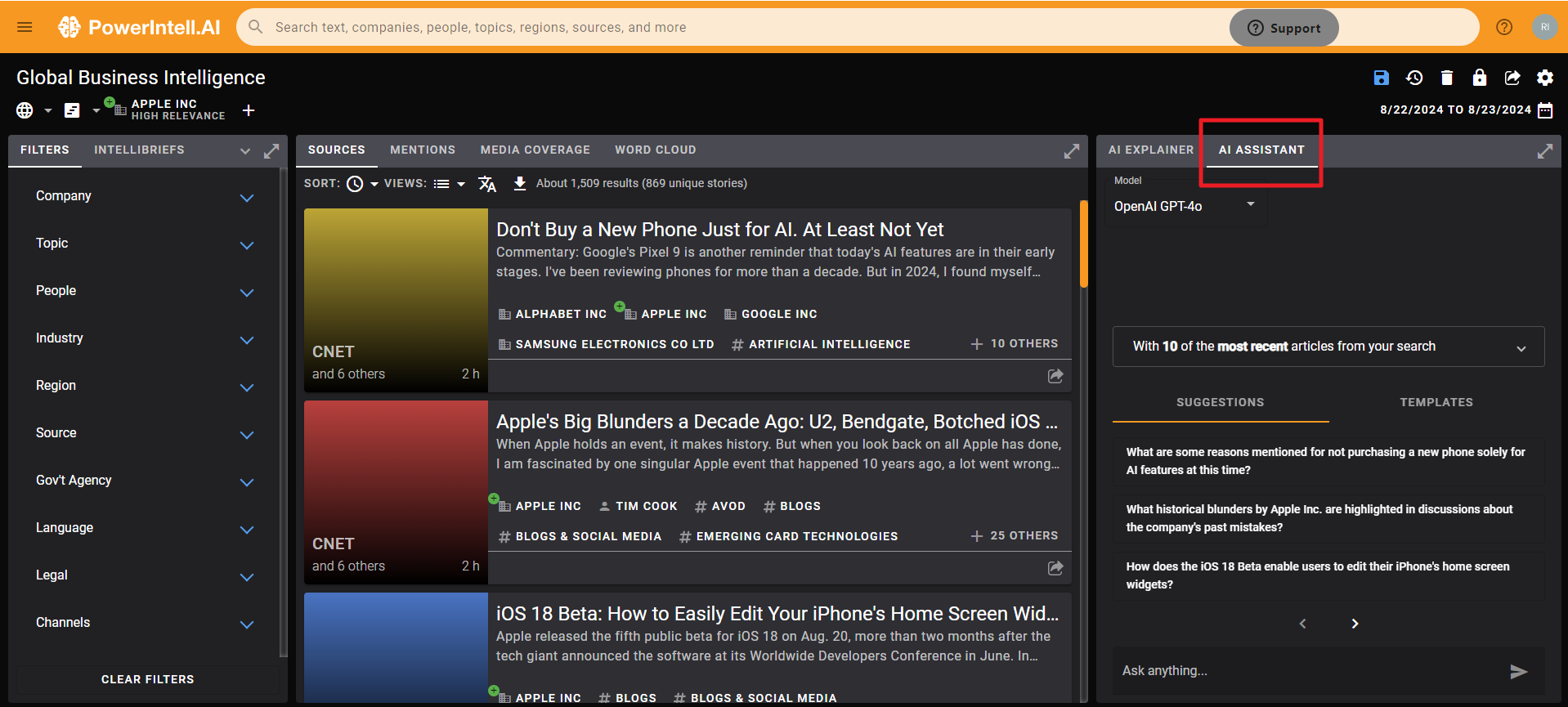Open dashboard settings gear
This screenshot has height=707, width=1568.
(1545, 78)
